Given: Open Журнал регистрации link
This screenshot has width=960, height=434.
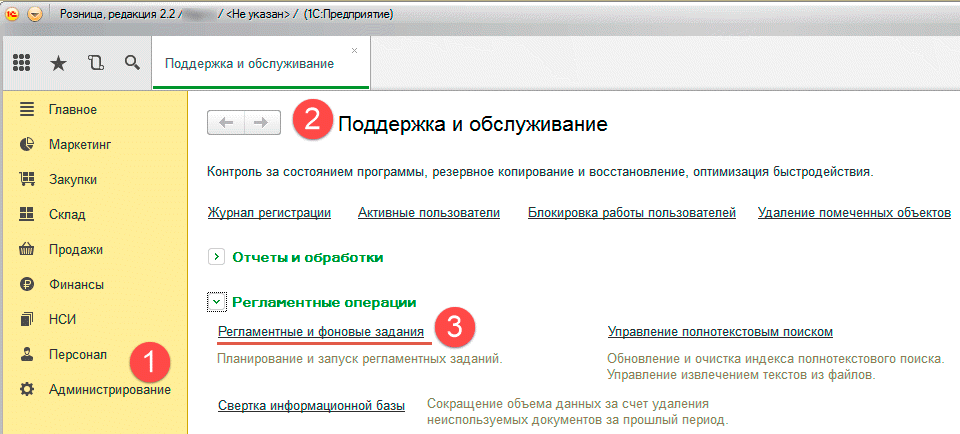Looking at the screenshot, I should pyautogui.click(x=269, y=213).
